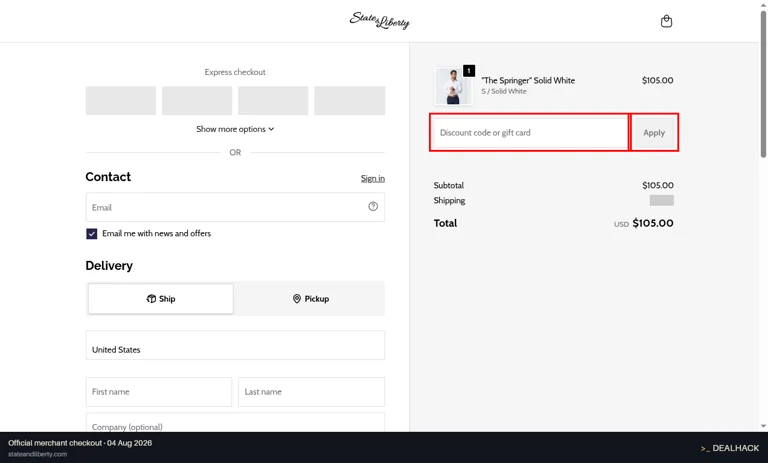Screen dimensions: 768x463
Task: Click the Total $105.00 amount
Action: [652, 223]
